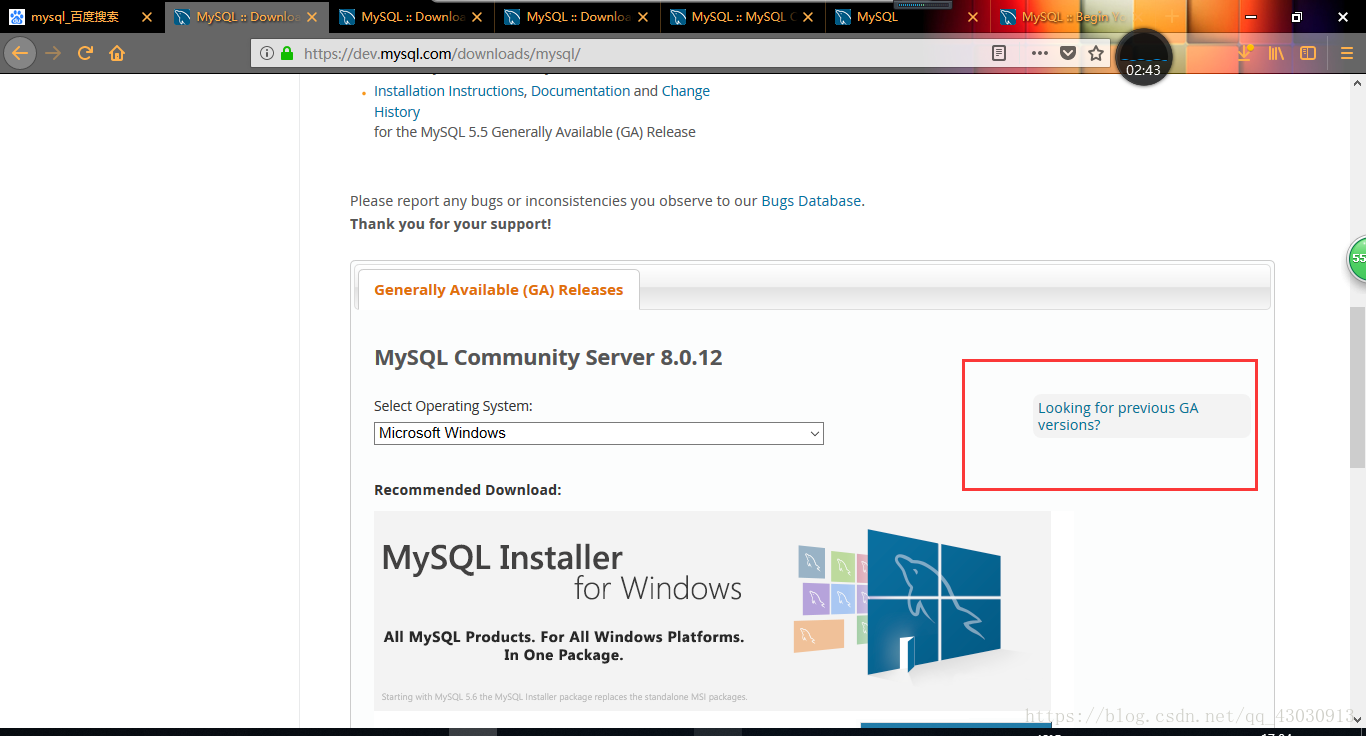Select the Generally Available (GA) Releases tab
This screenshot has width=1366, height=736.
click(x=498, y=290)
